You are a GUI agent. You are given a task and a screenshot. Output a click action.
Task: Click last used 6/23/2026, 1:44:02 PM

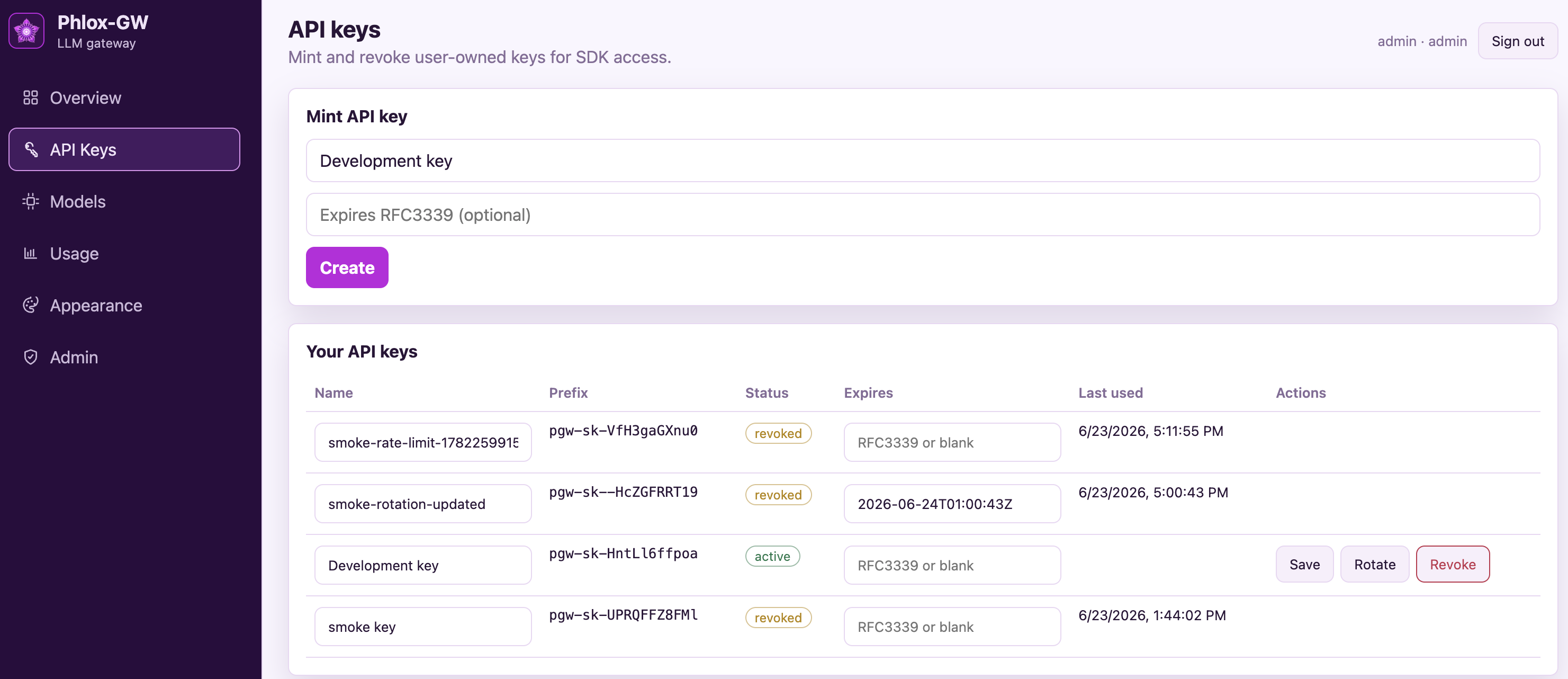coord(1152,615)
